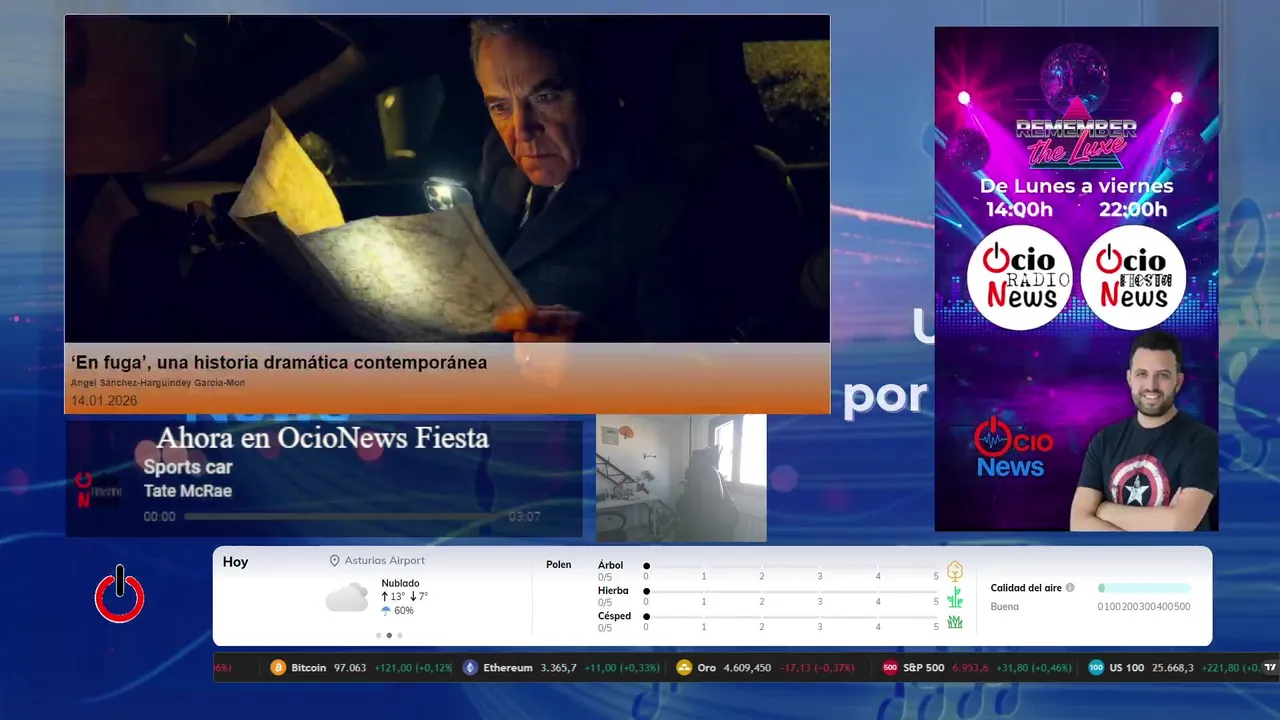Click the presenter photo in the banner
The image size is (1280, 720).
click(1145, 432)
